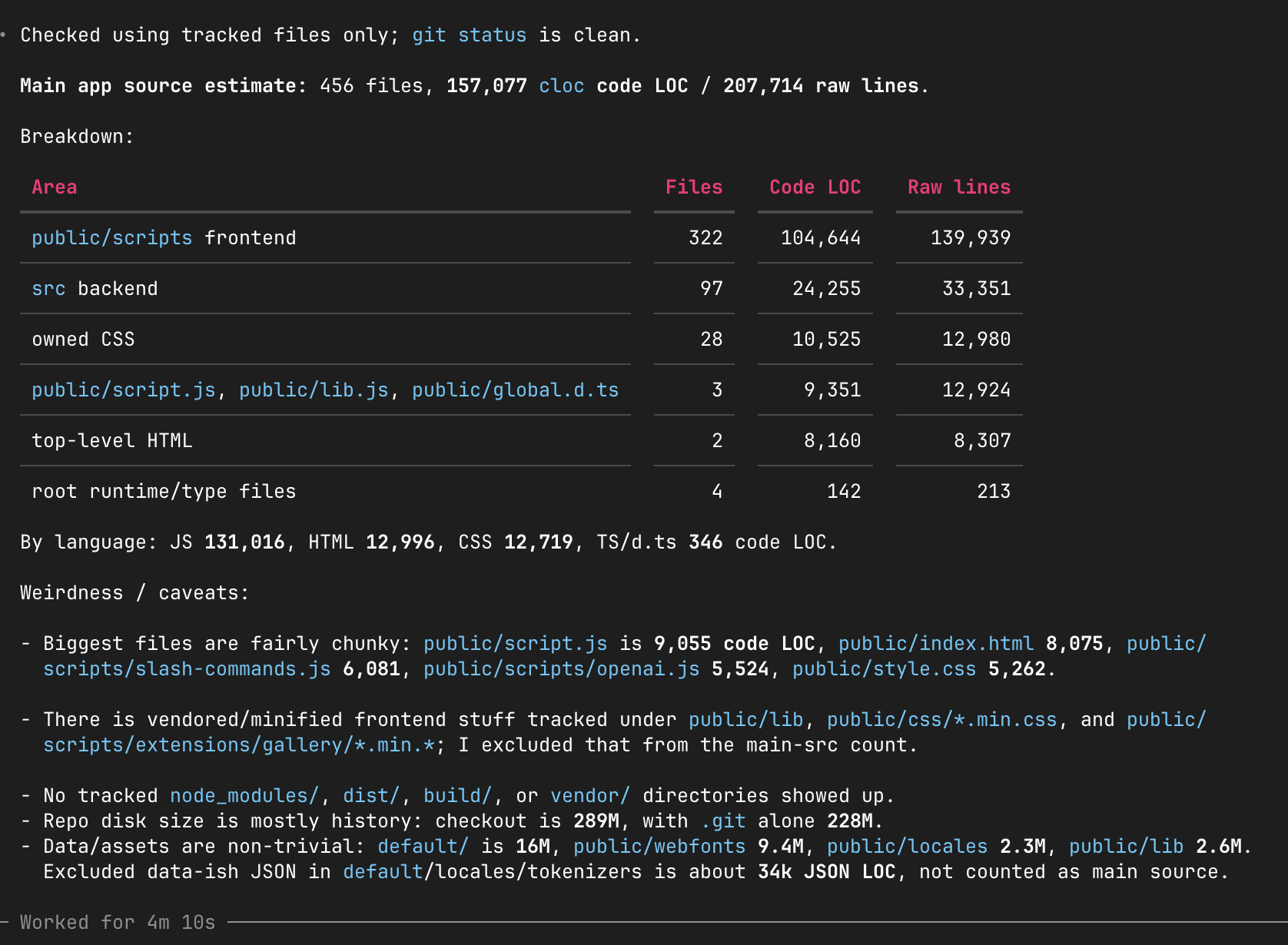Select the '9,351' code LOC cell
Viewport: 1288px width, 945px height.
[x=832, y=390]
